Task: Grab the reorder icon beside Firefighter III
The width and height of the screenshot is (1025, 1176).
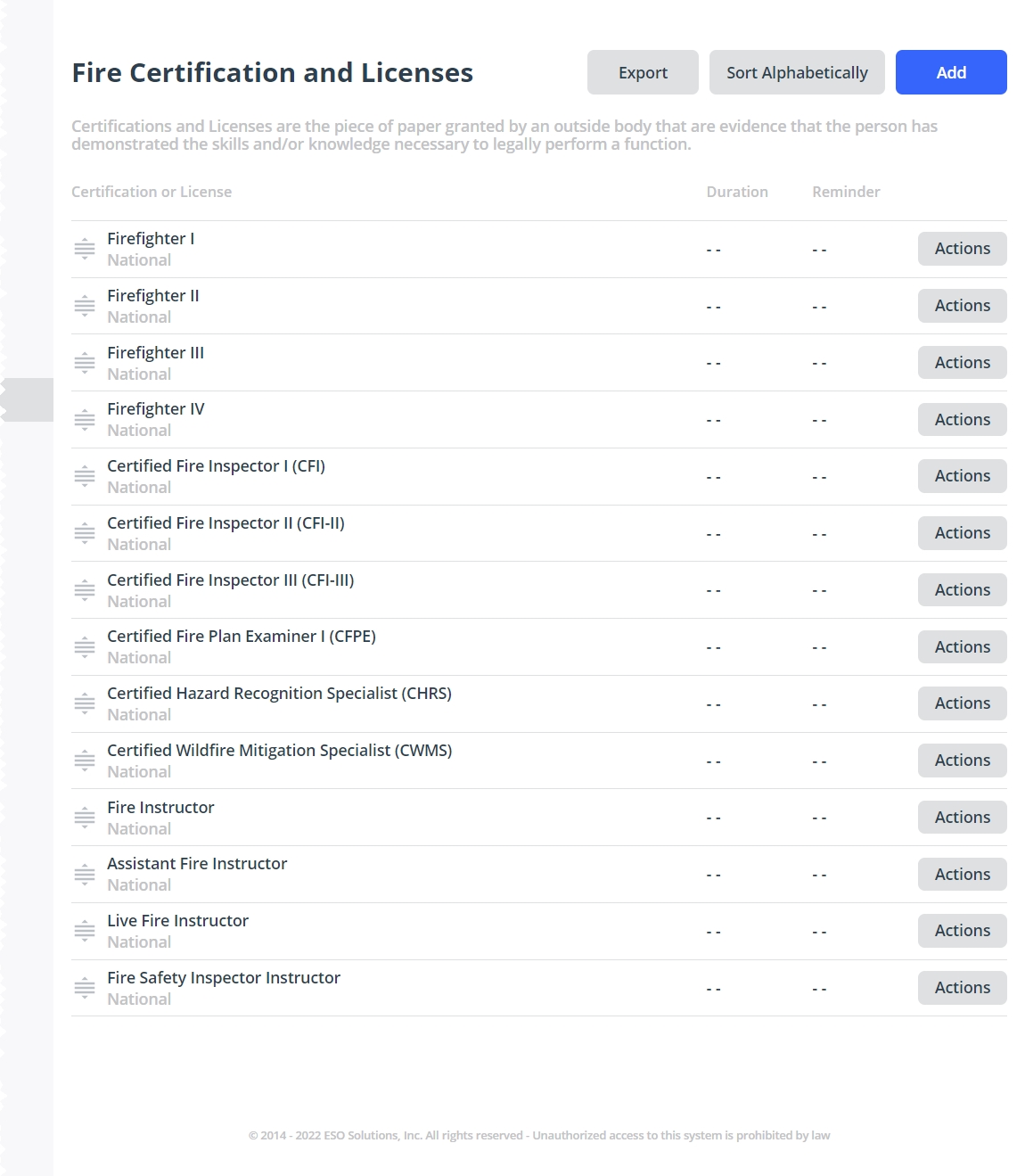Action: 85,362
